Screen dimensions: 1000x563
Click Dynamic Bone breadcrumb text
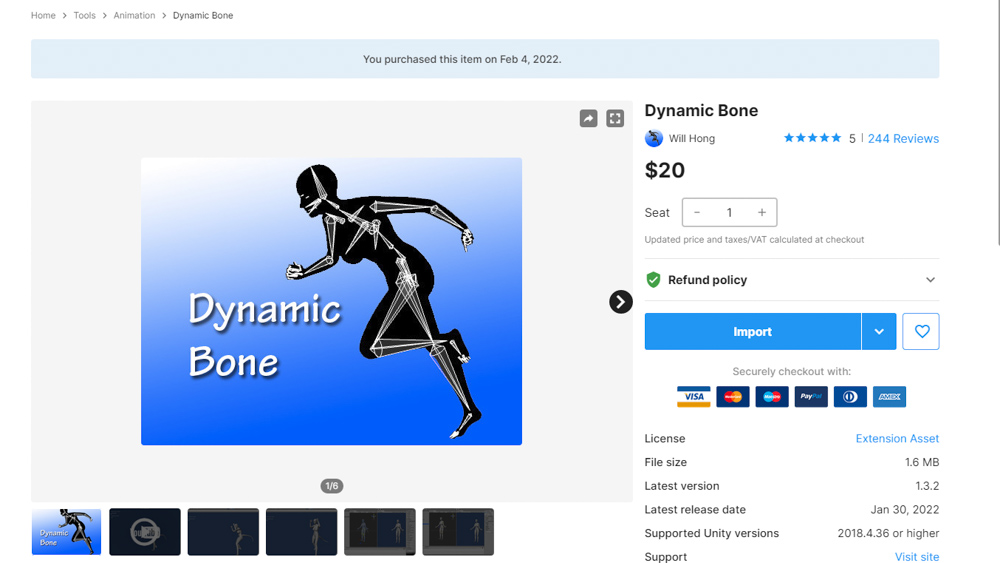coord(203,15)
